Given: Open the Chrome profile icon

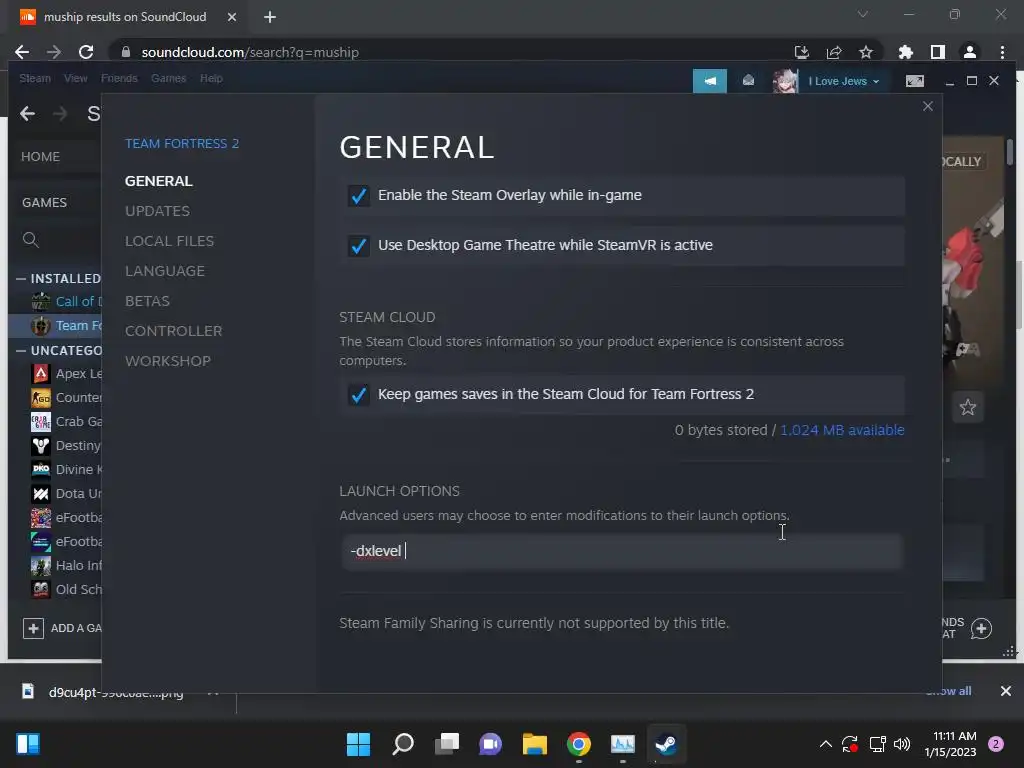Looking at the screenshot, I should point(970,52).
